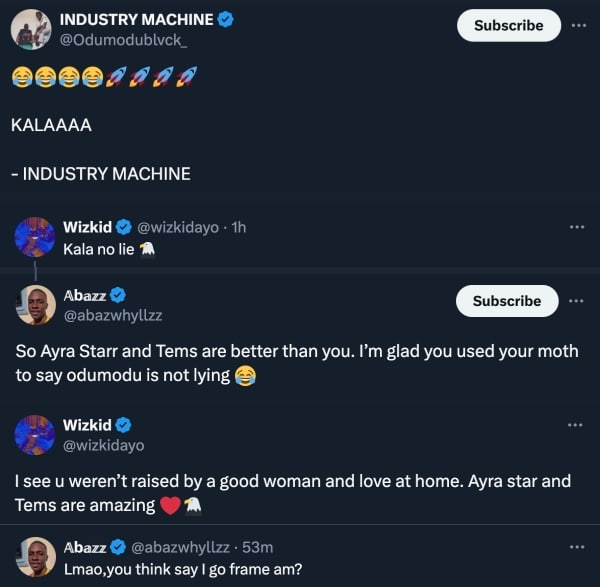Open INDUSTRY MACHINE profile avatar
Screen dimensions: 600x587
(x=30, y=29)
